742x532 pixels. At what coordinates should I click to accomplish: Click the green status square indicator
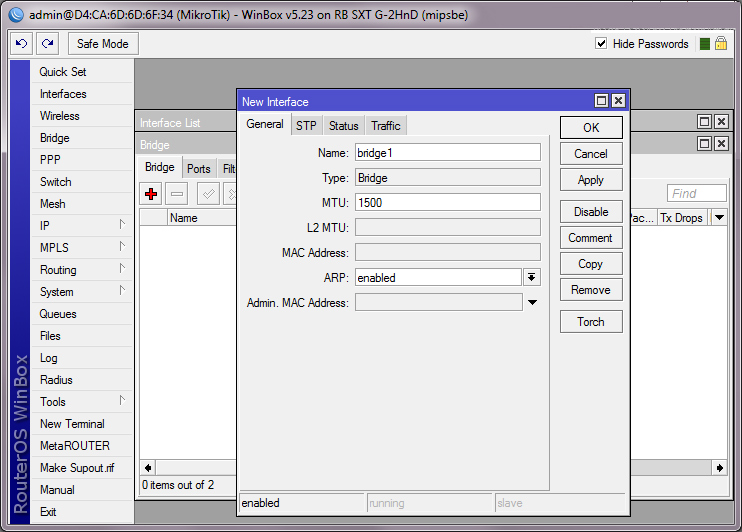[x=705, y=44]
